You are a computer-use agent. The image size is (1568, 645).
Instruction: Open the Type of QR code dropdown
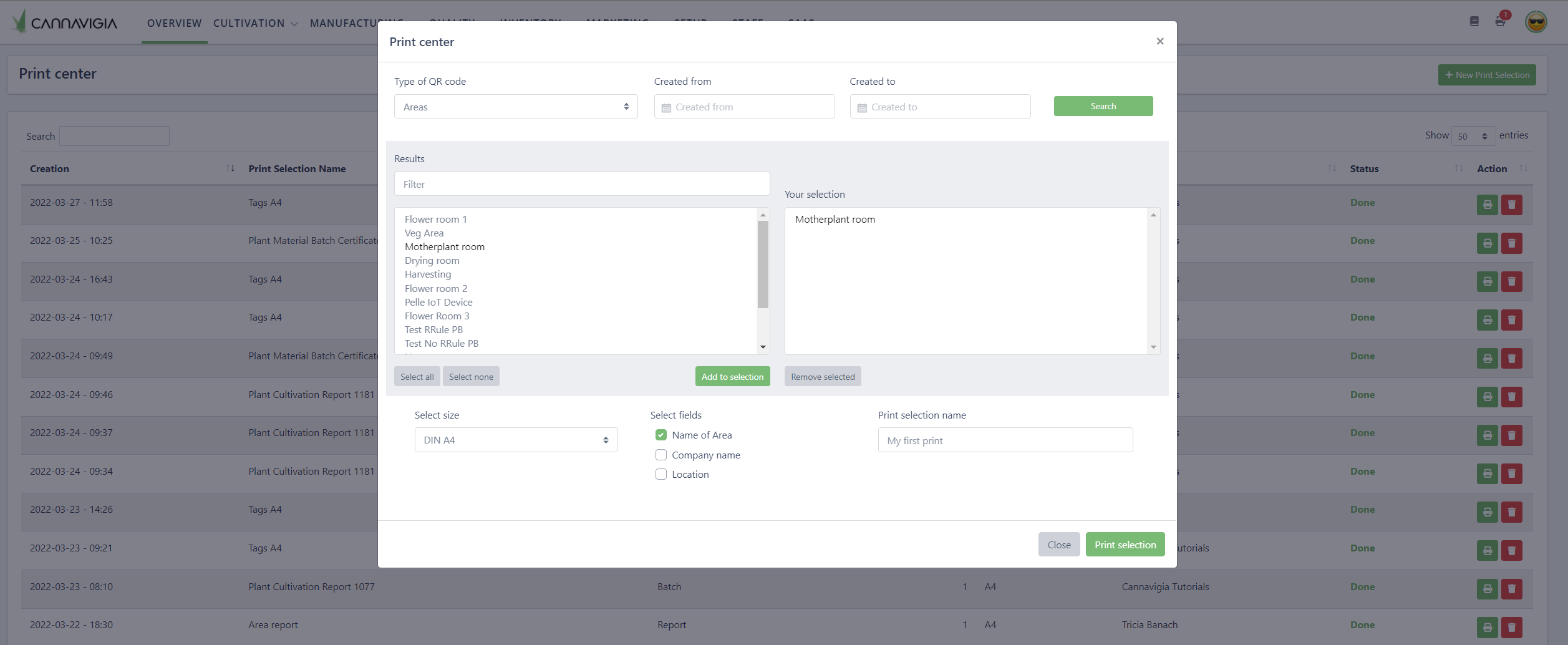(515, 107)
